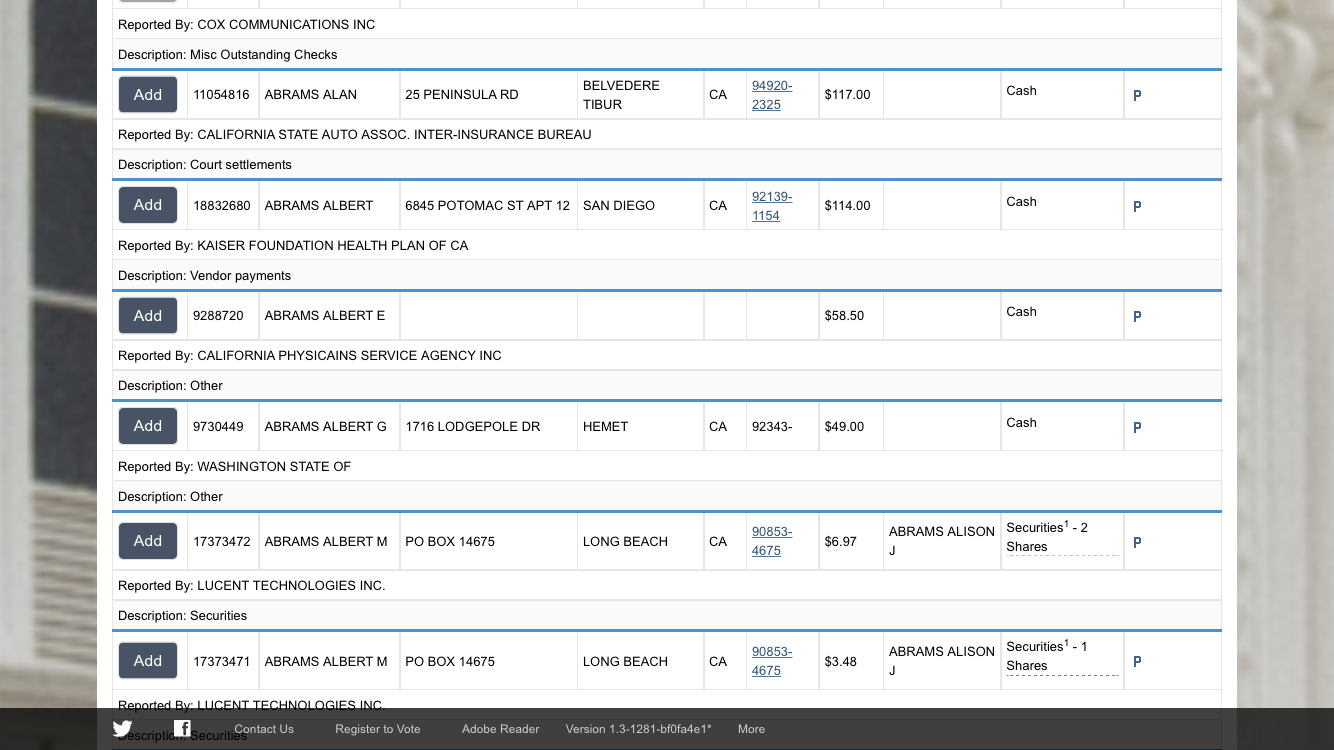
Task: Add property 9288720 for ABRAMS ALBERT E
Action: tap(148, 316)
